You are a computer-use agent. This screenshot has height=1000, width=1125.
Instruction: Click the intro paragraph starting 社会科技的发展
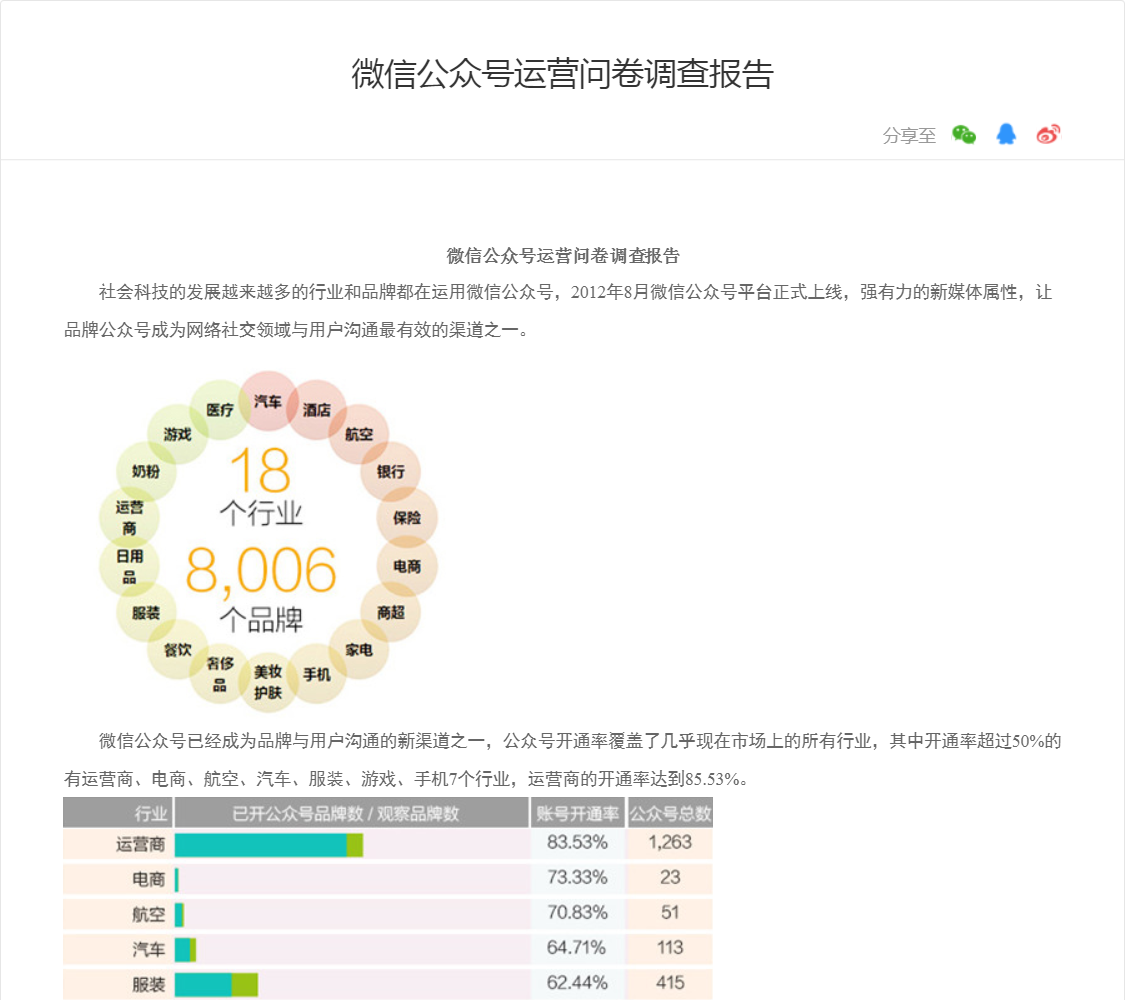(x=558, y=311)
